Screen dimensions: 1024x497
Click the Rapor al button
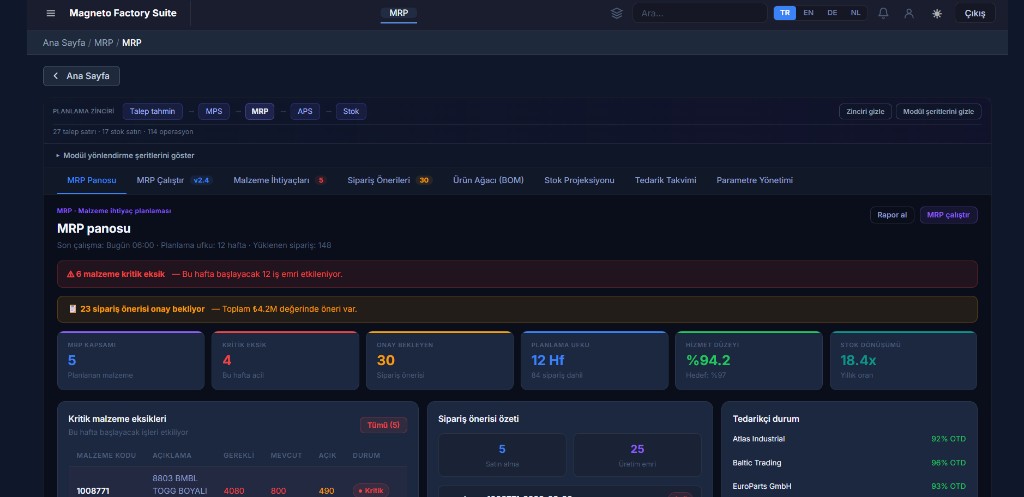tap(891, 215)
